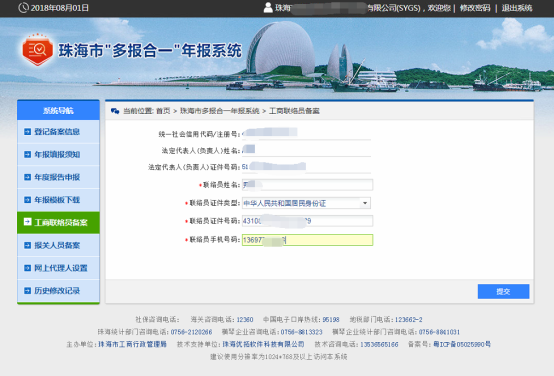Click the 修改密码 link
This screenshot has width=554, height=376.
475,8
